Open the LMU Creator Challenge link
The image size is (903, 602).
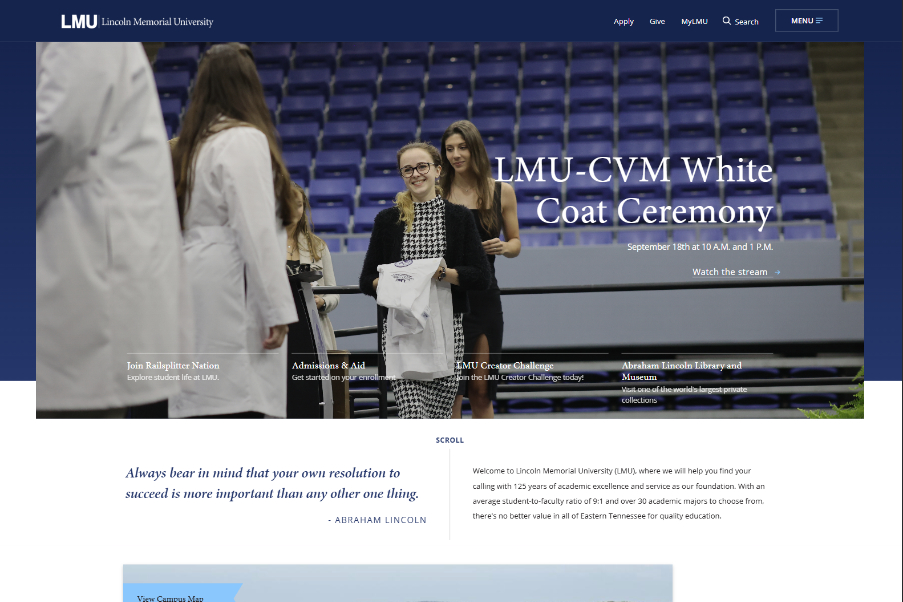[x=504, y=365]
